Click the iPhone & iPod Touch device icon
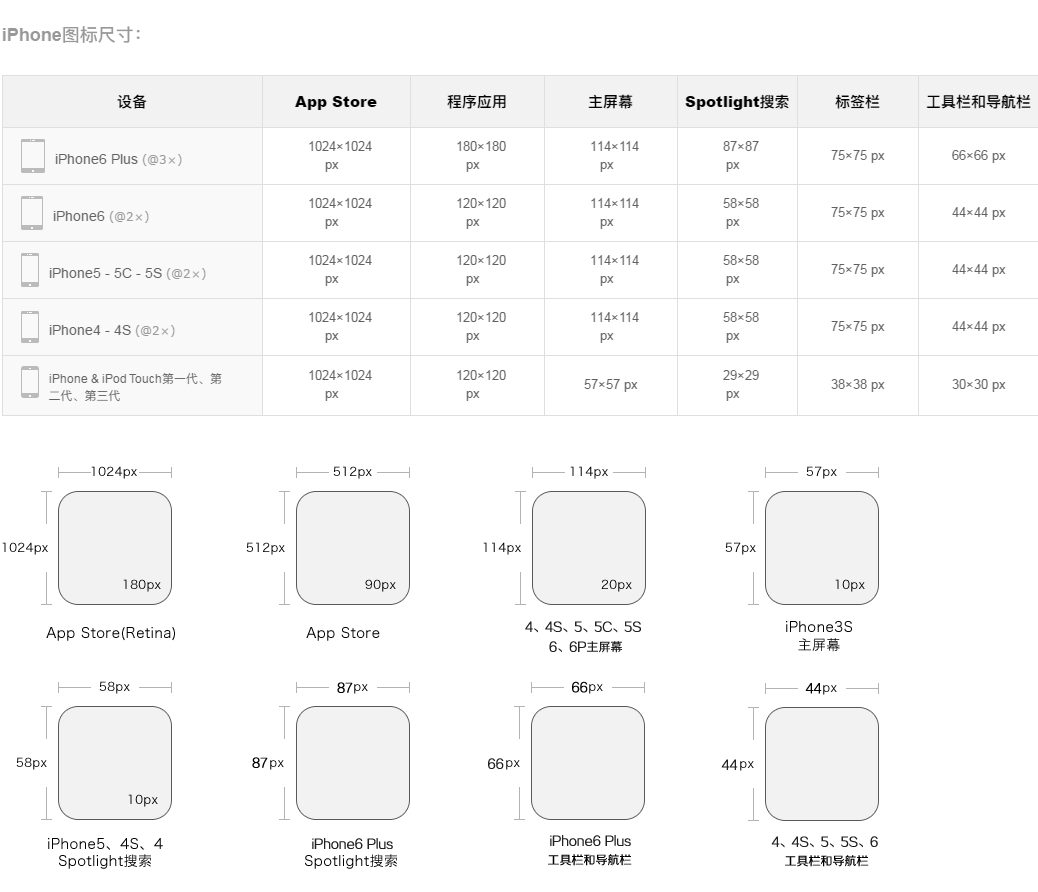Viewport: 1038px width, 892px height. [30, 382]
